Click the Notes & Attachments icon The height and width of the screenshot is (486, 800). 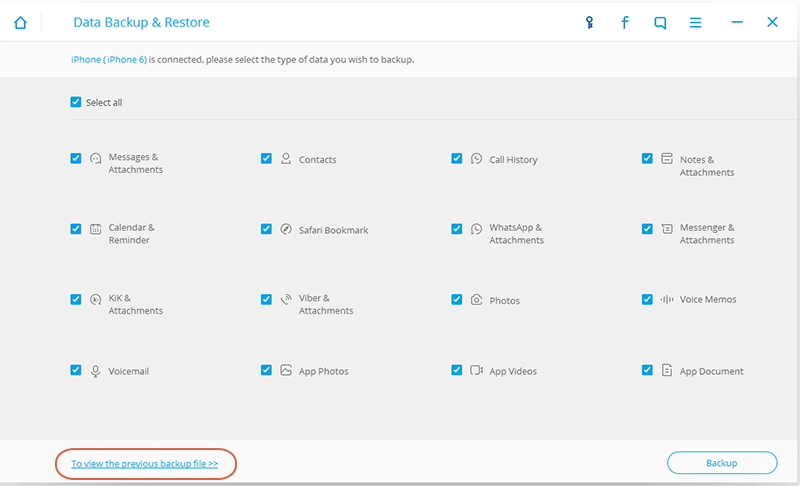[667, 158]
